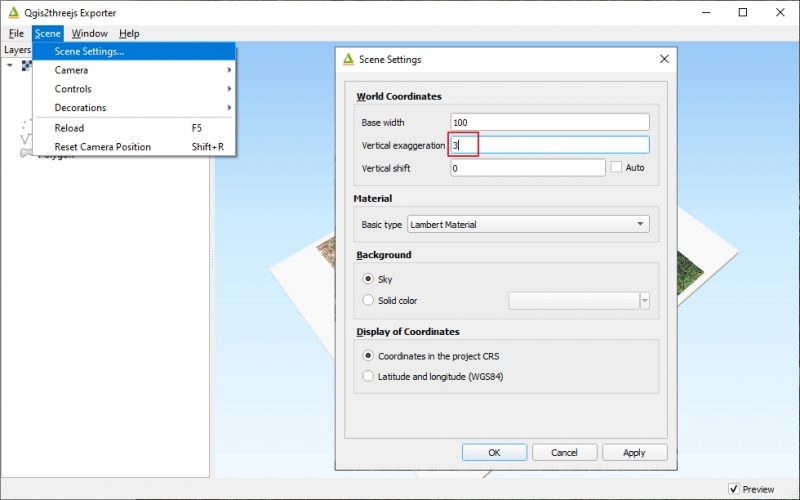Click the Qgis2threejs Exporter app icon
This screenshot has height=500, width=800.
(x=13, y=12)
